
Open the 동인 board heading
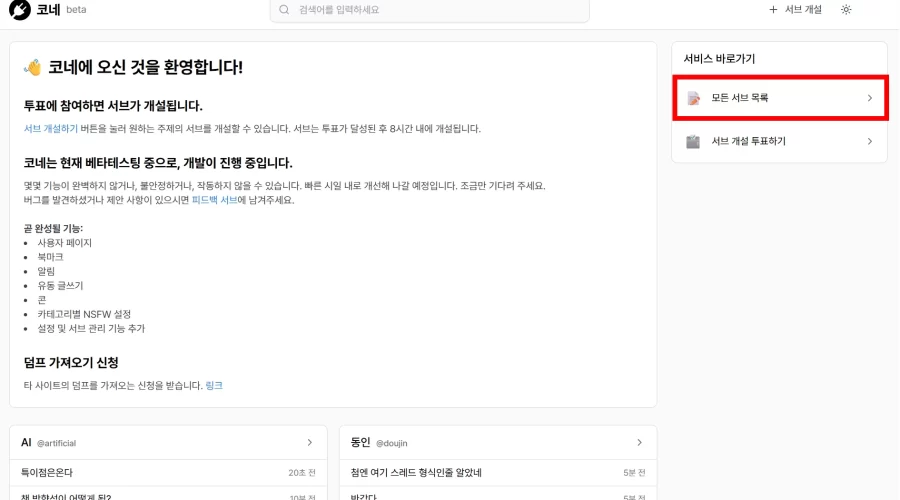coord(360,443)
